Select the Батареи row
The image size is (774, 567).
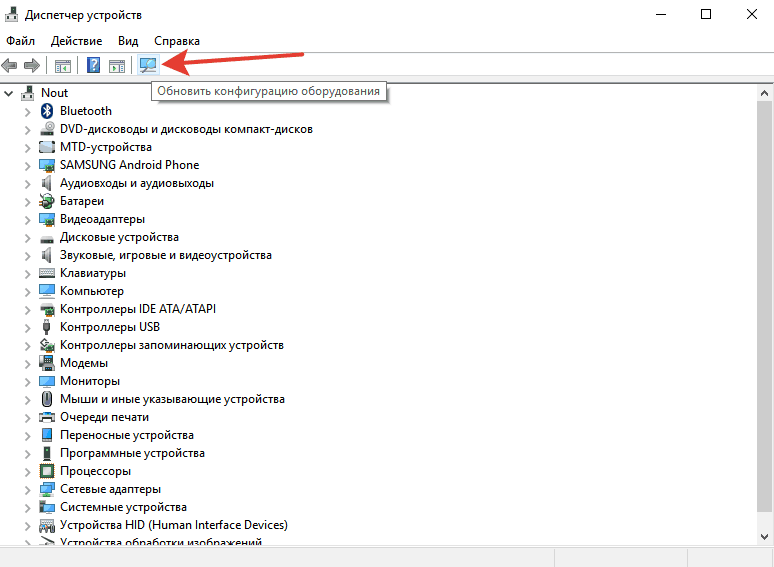coord(82,201)
